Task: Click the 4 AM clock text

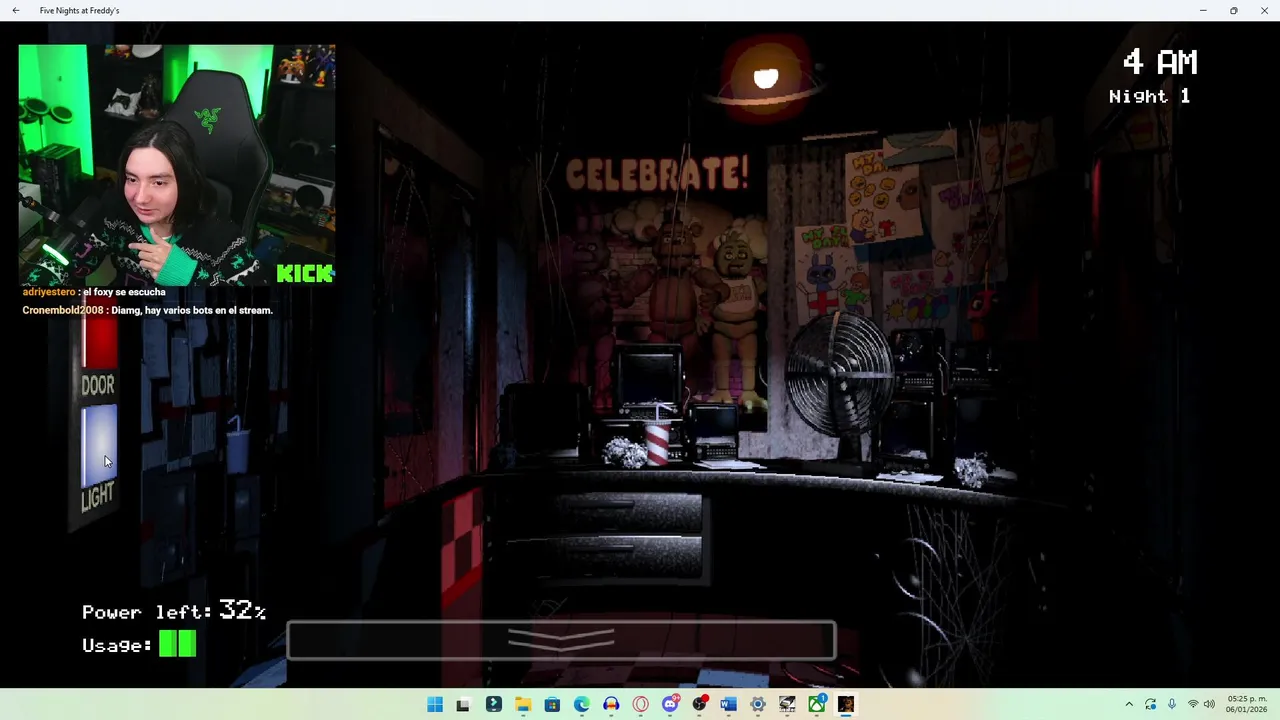Action: (1160, 62)
